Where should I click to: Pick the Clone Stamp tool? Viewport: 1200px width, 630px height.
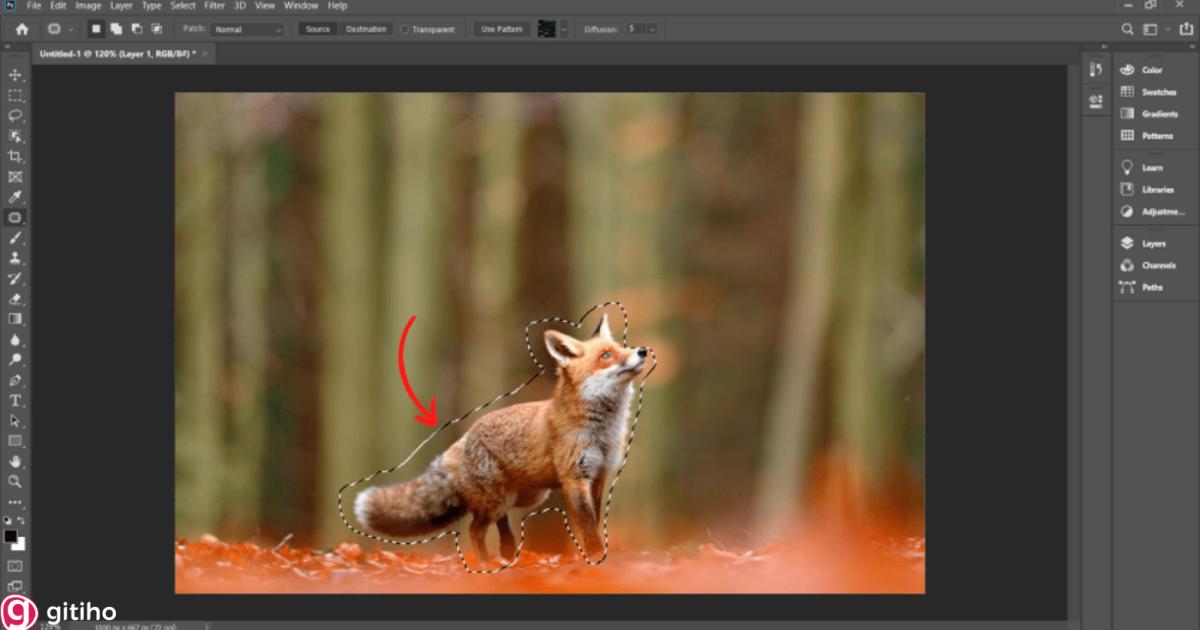coord(15,258)
